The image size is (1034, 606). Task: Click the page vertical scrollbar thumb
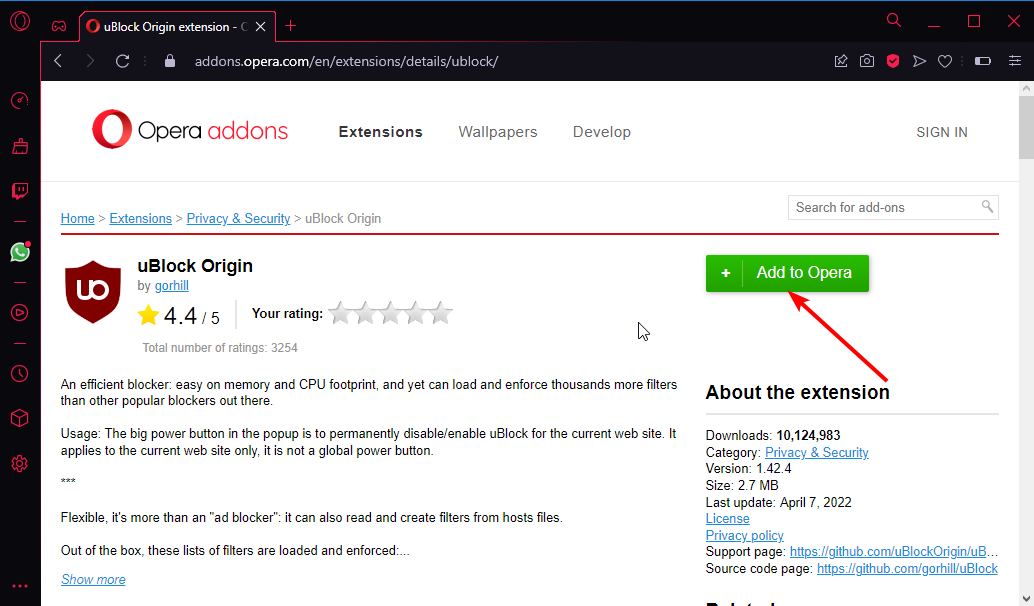pos(1026,127)
